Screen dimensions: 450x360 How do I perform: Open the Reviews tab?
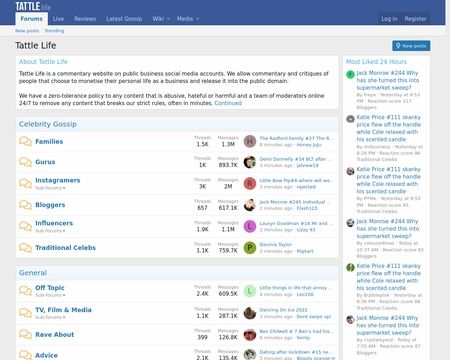(85, 19)
